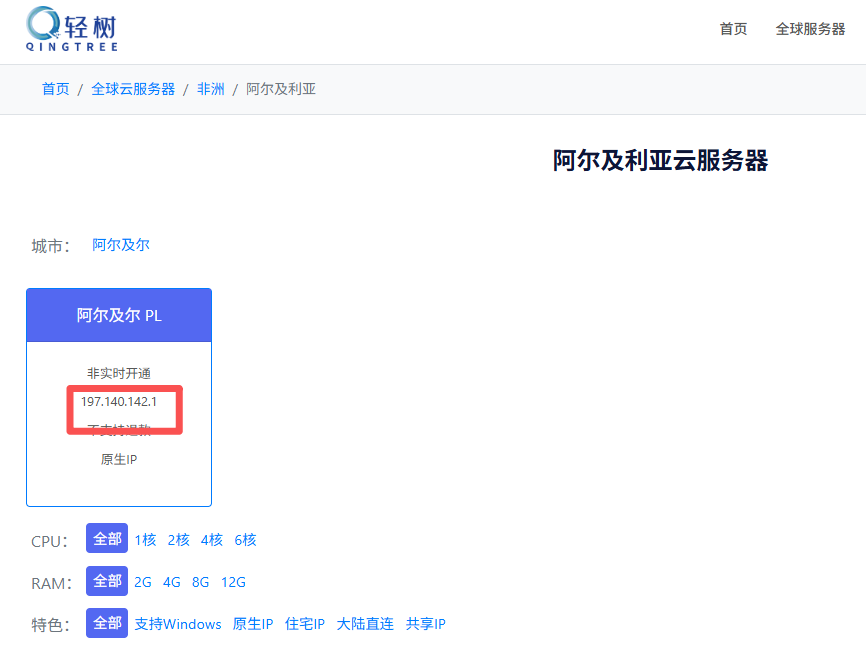Select the 特色: label

[x=51, y=625]
